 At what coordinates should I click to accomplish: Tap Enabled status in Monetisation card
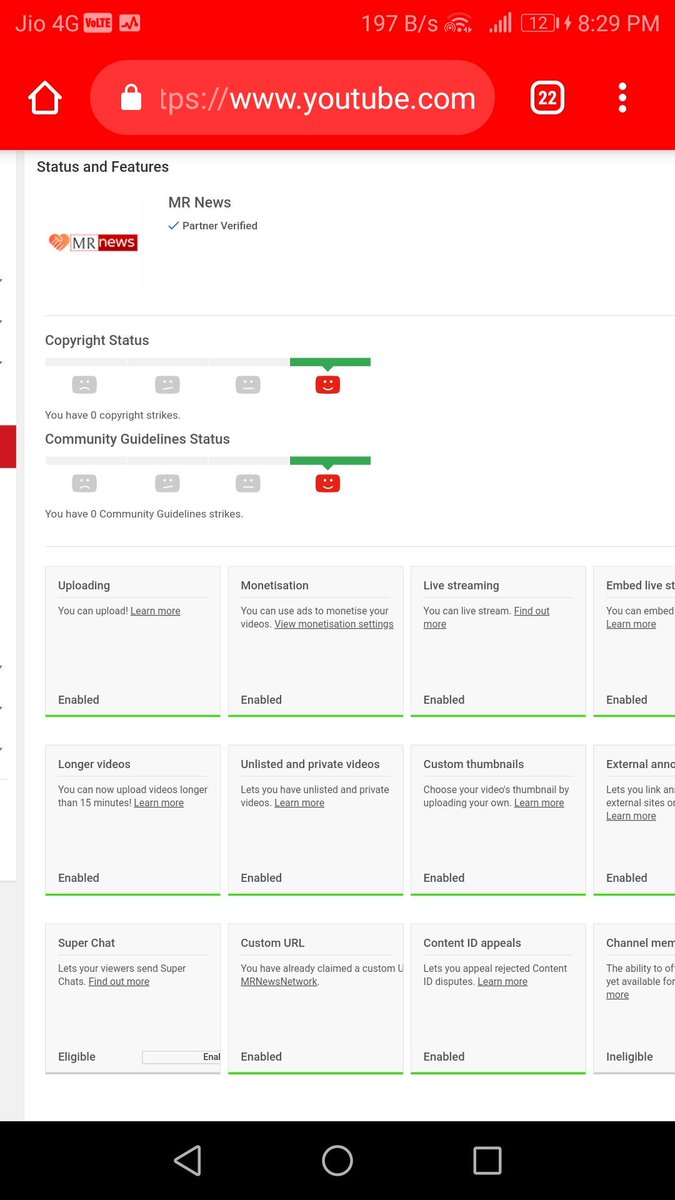tap(261, 700)
